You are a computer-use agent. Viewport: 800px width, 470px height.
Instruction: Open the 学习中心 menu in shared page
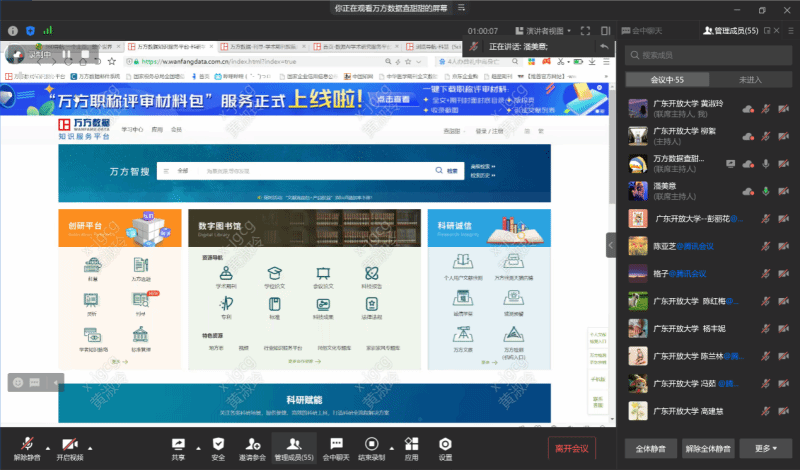pyautogui.click(x=132, y=130)
